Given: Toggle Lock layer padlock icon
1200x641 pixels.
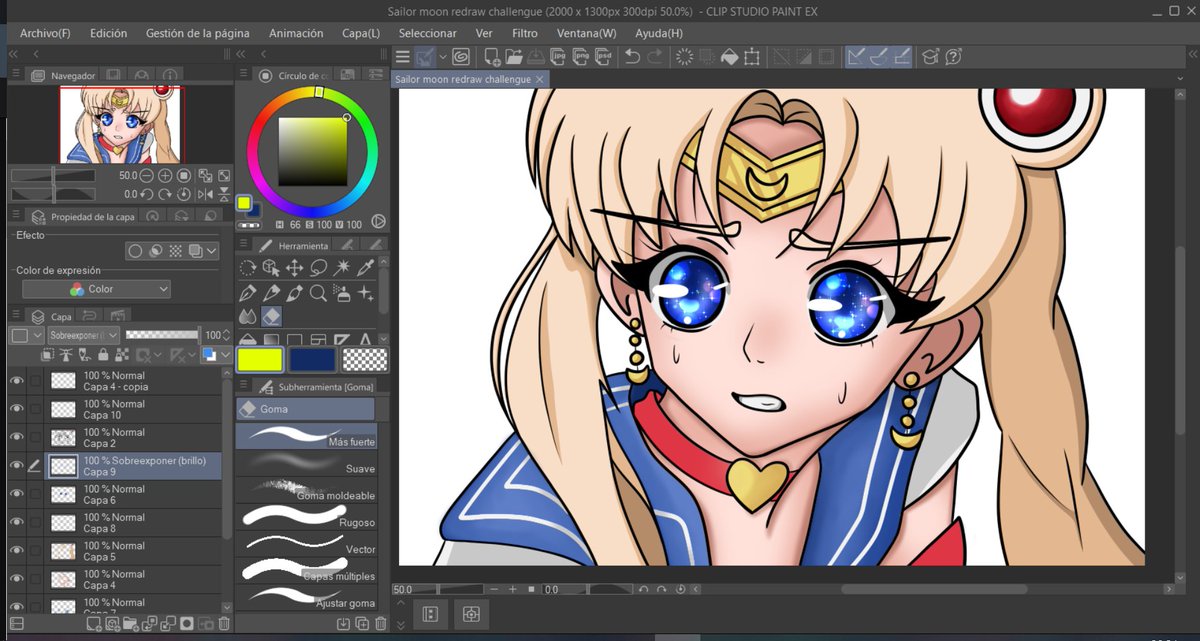Looking at the screenshot, I should pos(101,355).
